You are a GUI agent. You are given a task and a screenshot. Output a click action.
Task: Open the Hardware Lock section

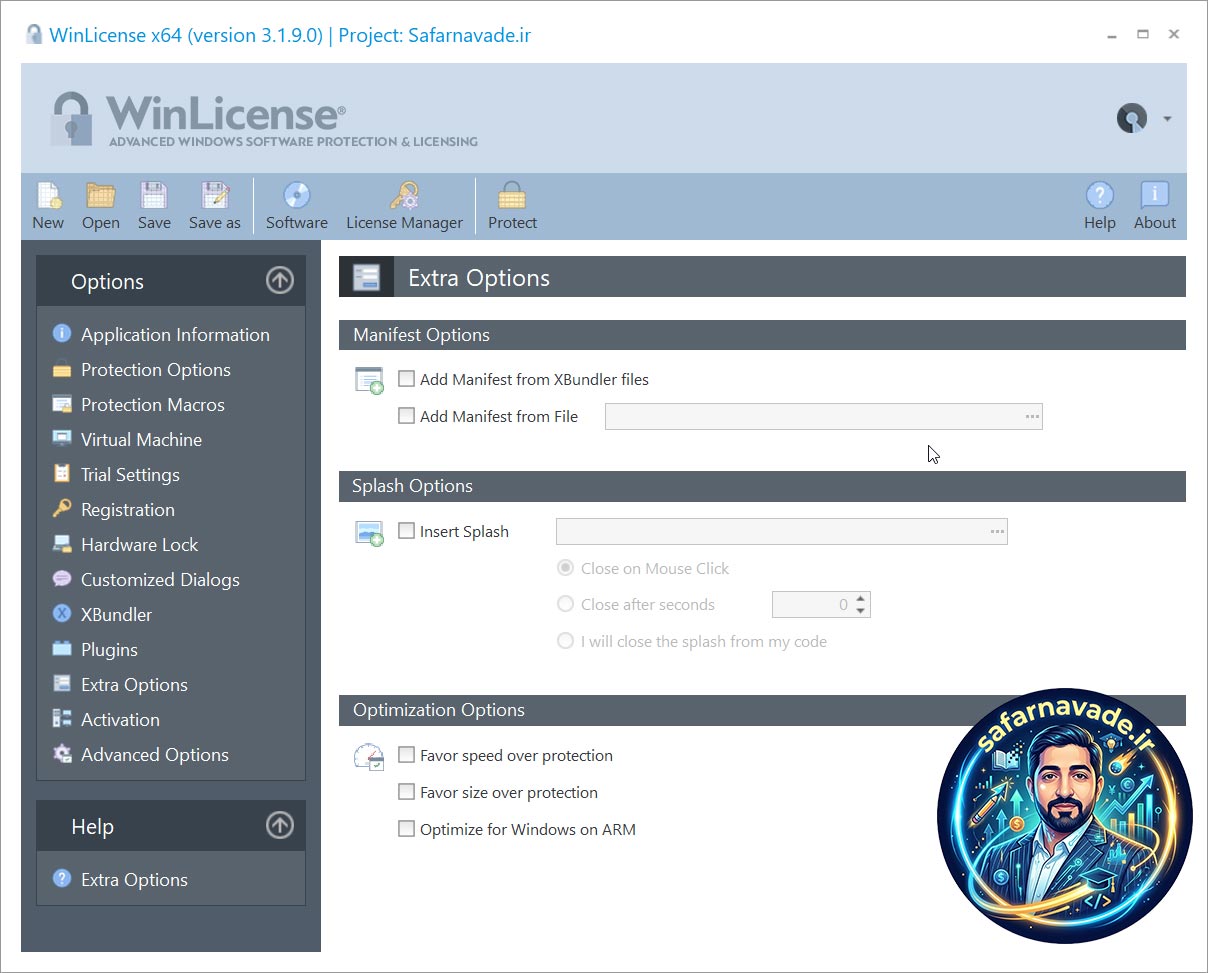tap(139, 544)
